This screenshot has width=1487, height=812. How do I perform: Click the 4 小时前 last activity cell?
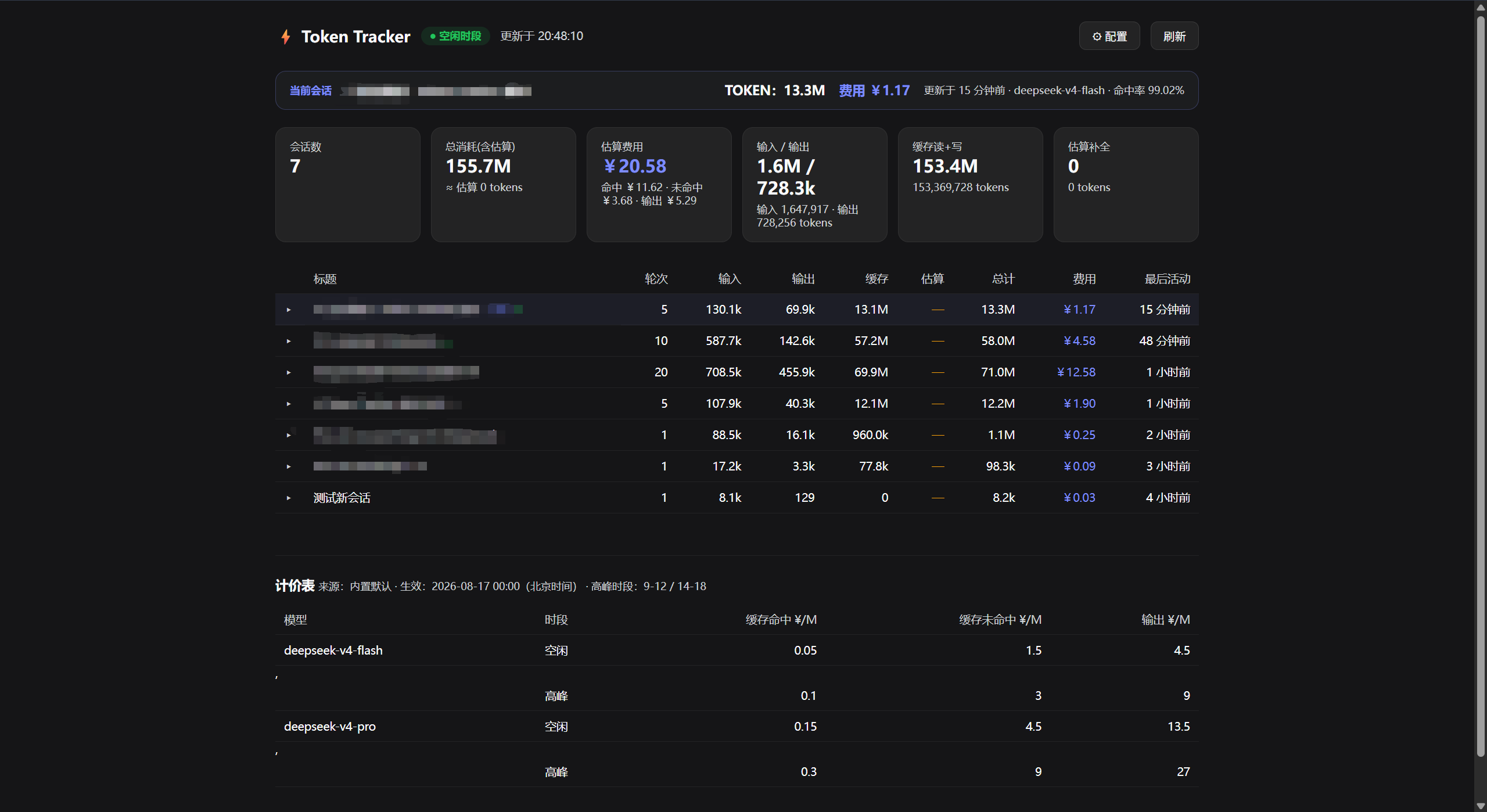tap(1168, 498)
